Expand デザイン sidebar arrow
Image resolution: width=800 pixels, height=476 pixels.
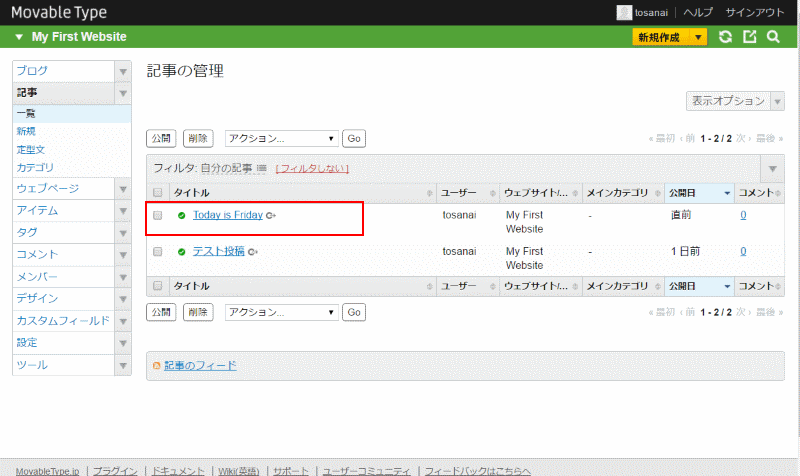click(123, 299)
